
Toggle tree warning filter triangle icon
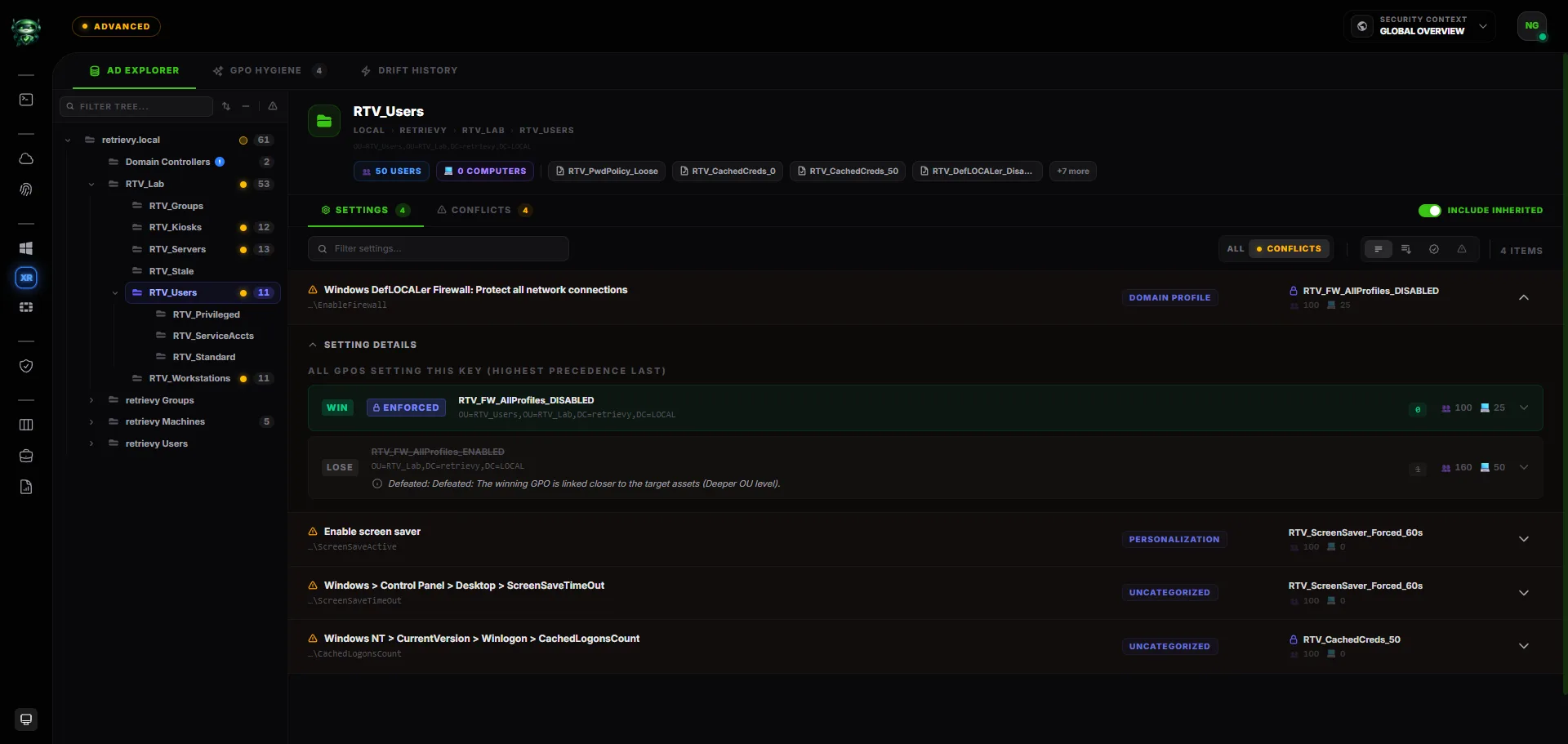(x=273, y=106)
